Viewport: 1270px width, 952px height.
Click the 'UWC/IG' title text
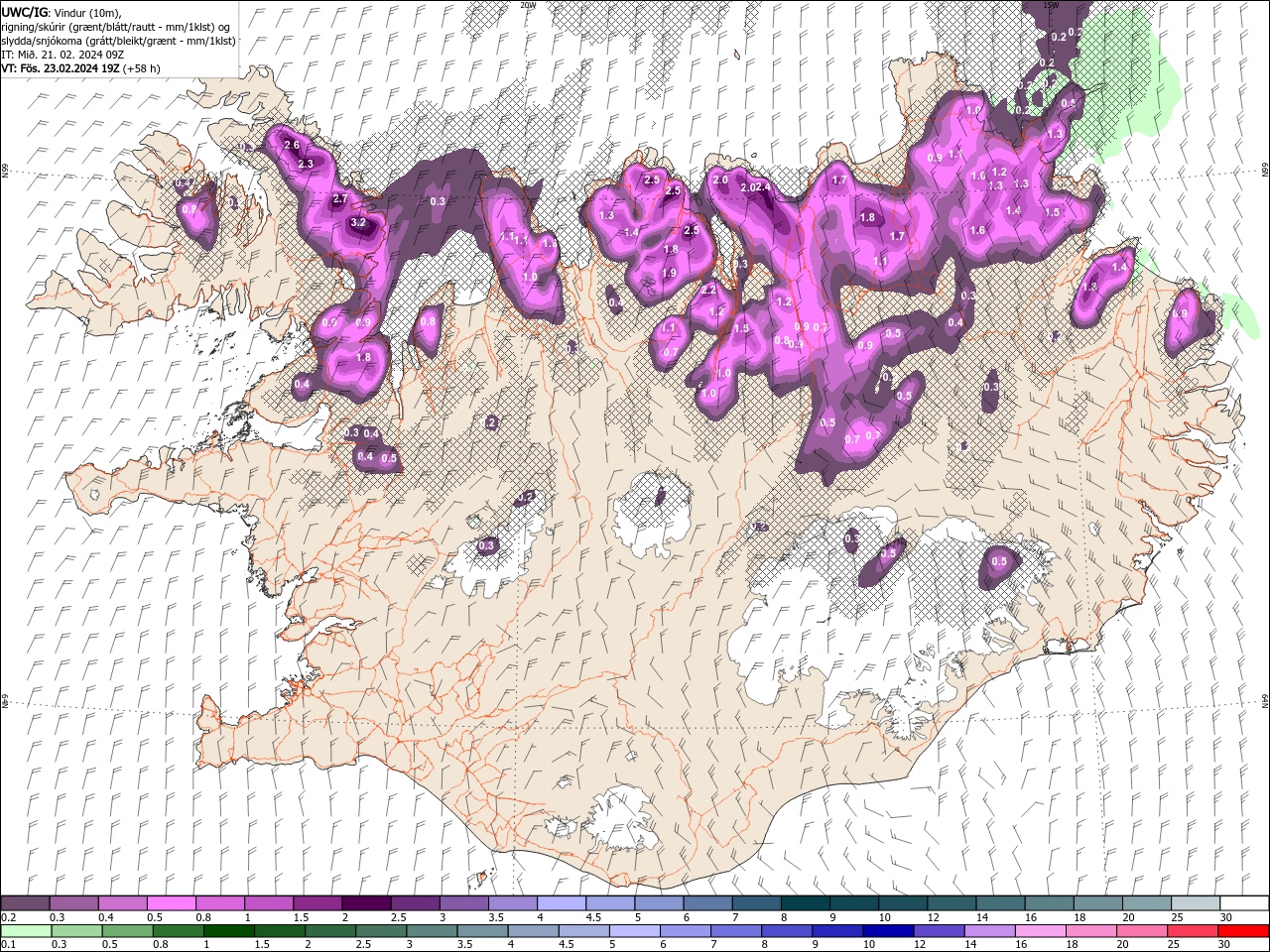(23, 12)
